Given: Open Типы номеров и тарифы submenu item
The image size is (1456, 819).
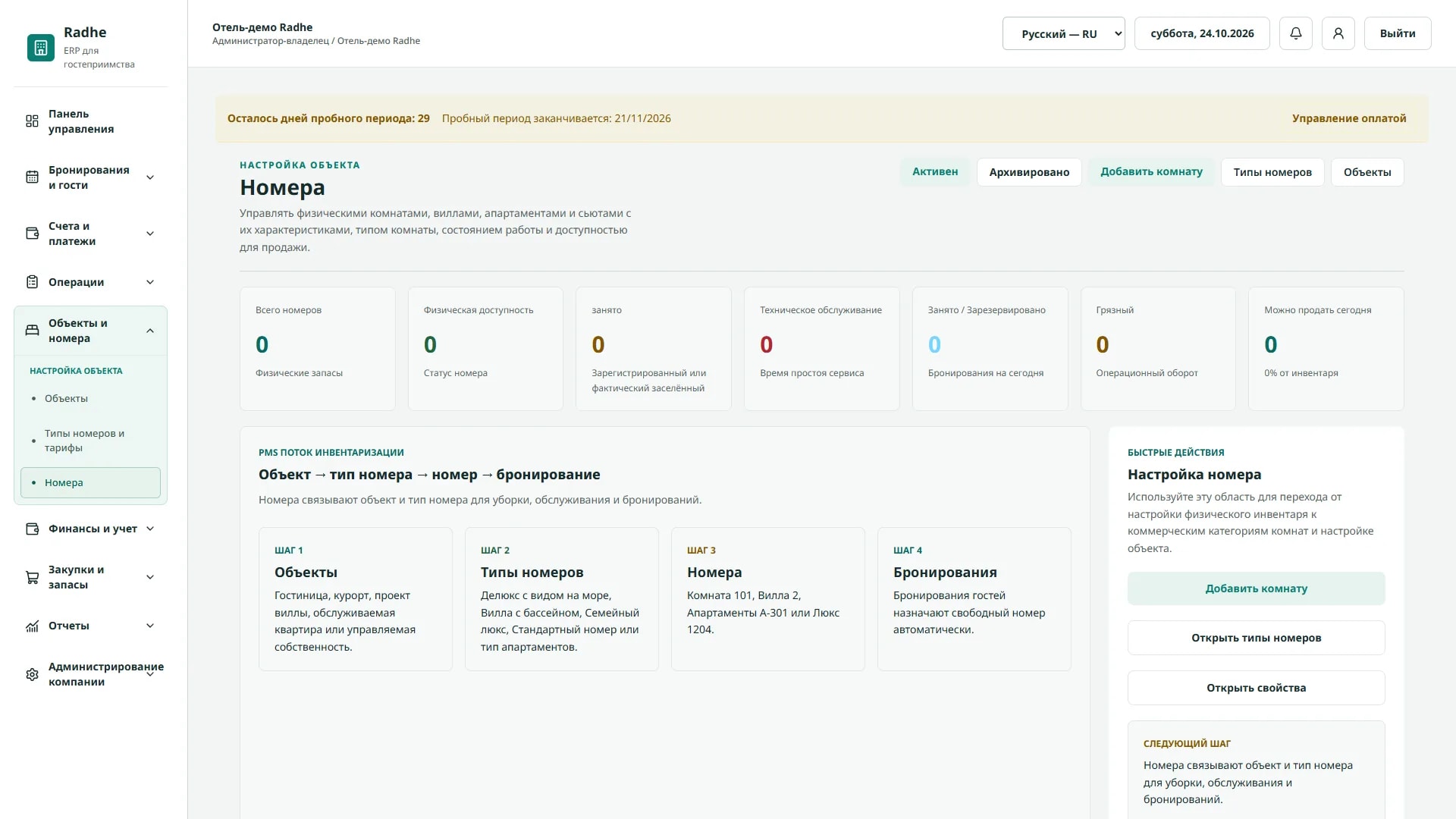Looking at the screenshot, I should pyautogui.click(x=90, y=441).
